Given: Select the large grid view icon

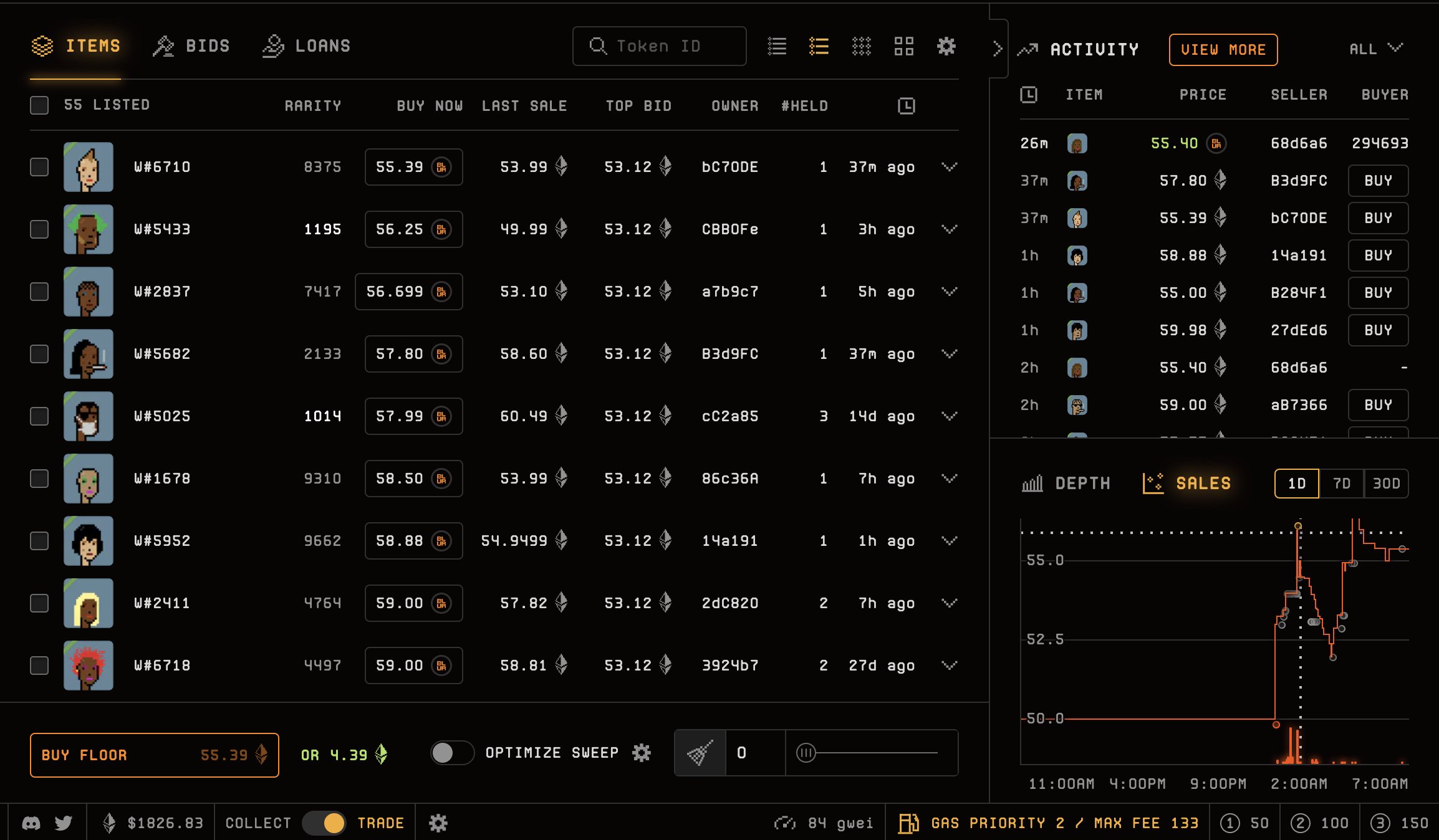Looking at the screenshot, I should [903, 46].
